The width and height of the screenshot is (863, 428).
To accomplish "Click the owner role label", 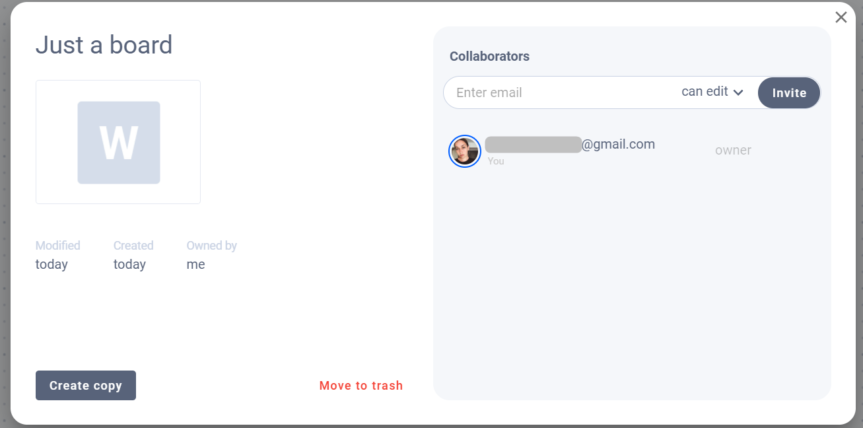I will click(733, 150).
